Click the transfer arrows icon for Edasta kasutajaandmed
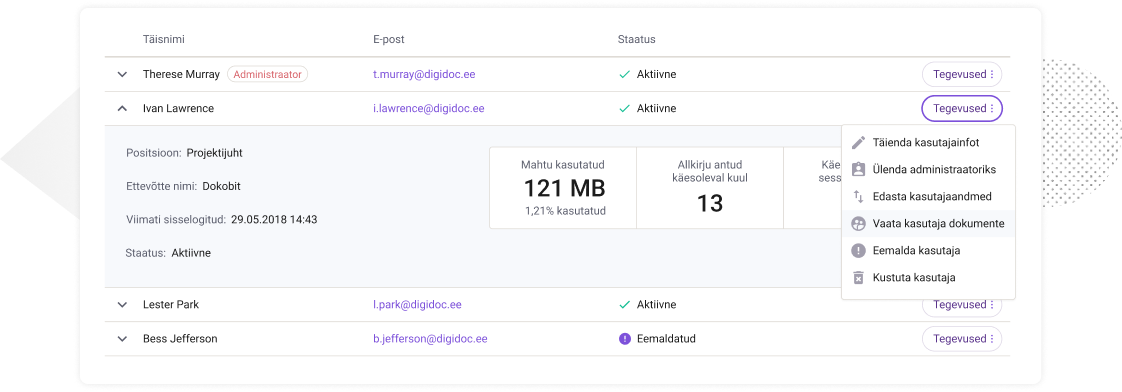The height and width of the screenshot is (392, 1122). [859, 196]
